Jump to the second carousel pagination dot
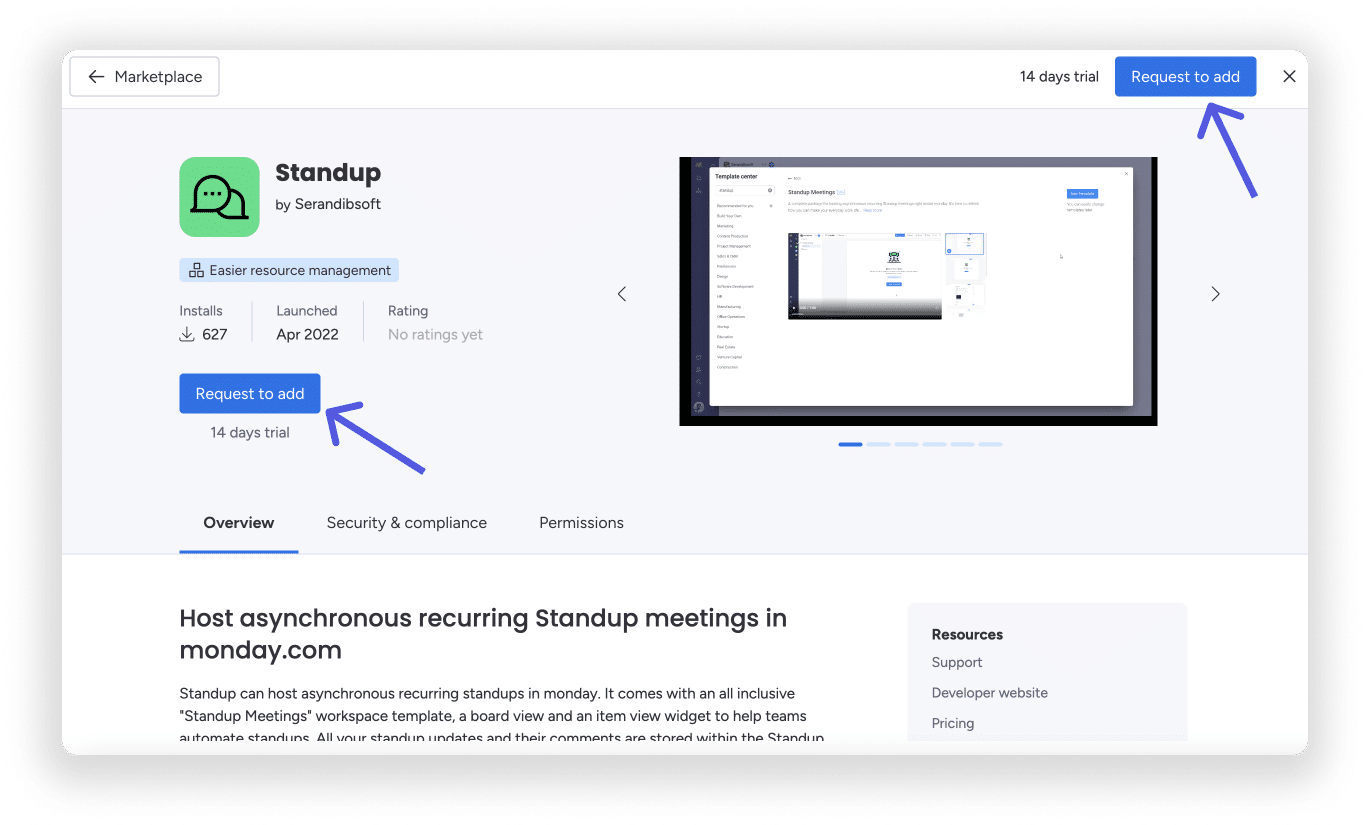 coord(878,444)
